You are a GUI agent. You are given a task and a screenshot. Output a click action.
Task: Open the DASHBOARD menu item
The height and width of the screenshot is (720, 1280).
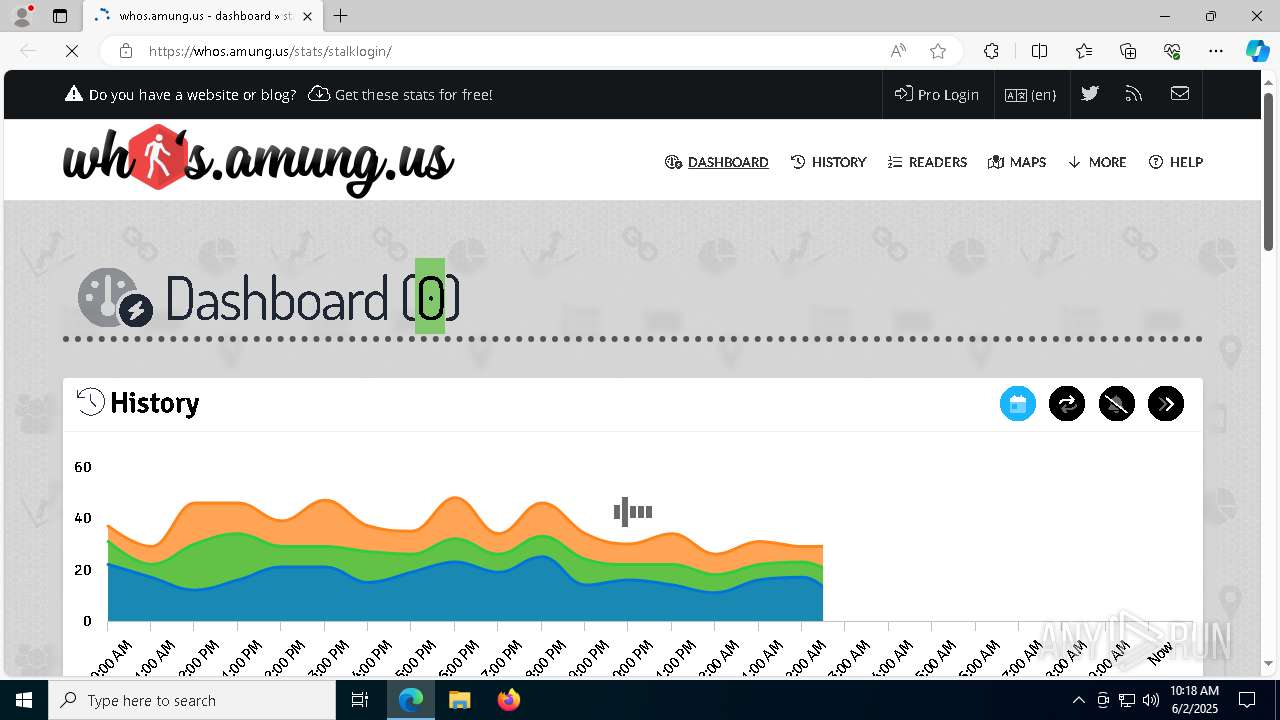tap(717, 162)
